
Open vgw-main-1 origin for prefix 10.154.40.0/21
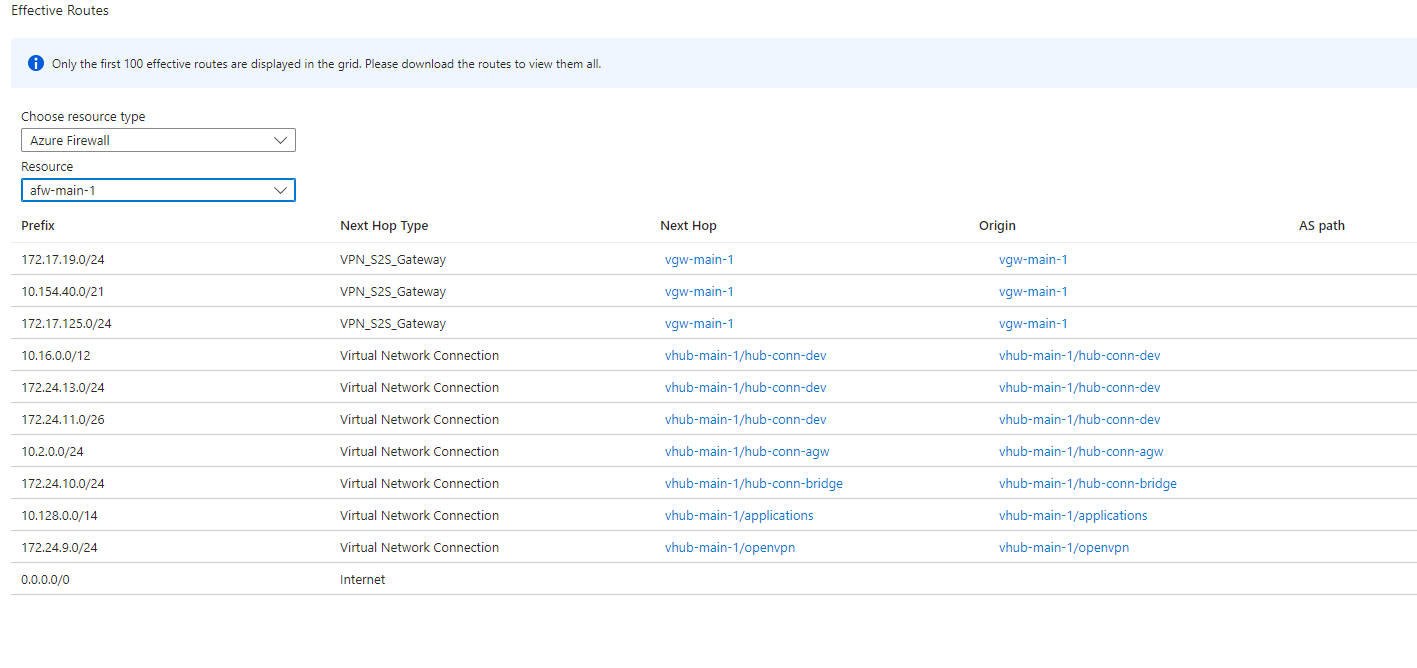pos(1033,291)
